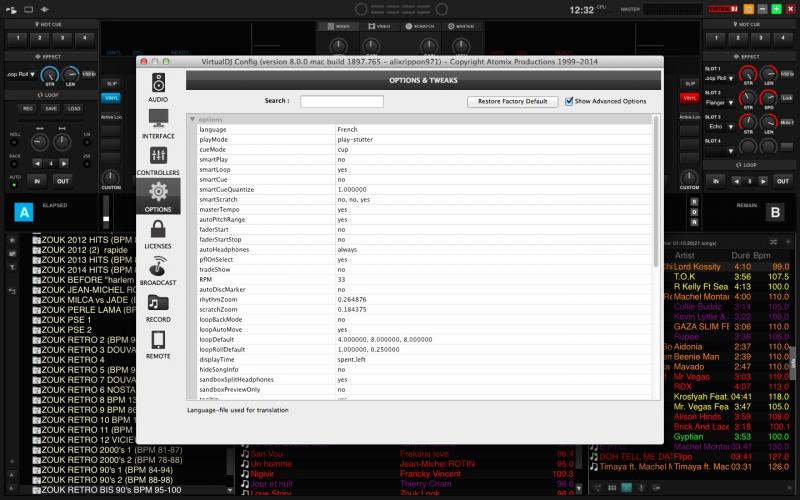Click the VirtualDJ logo in top bar

point(723,9)
